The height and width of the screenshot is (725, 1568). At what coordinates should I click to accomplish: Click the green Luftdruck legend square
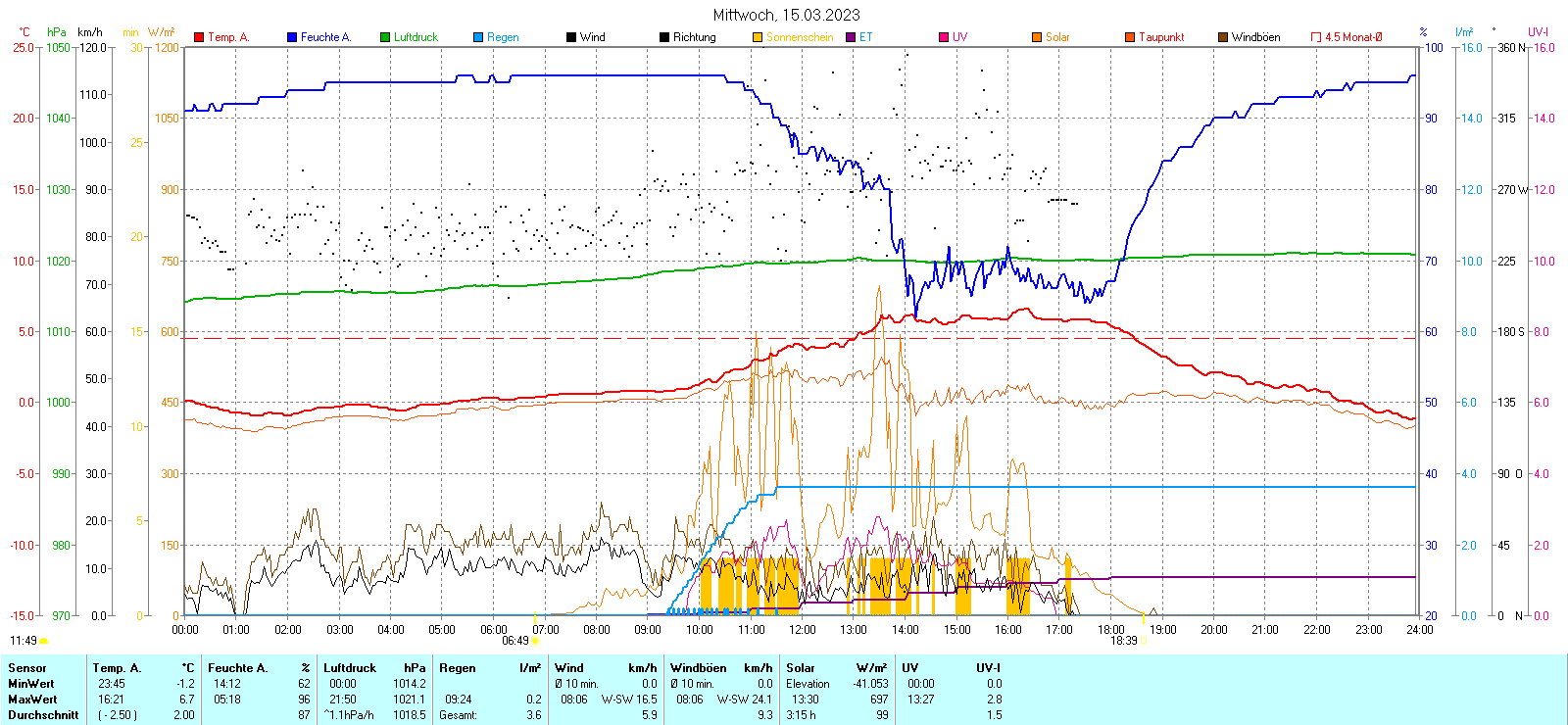point(385,37)
